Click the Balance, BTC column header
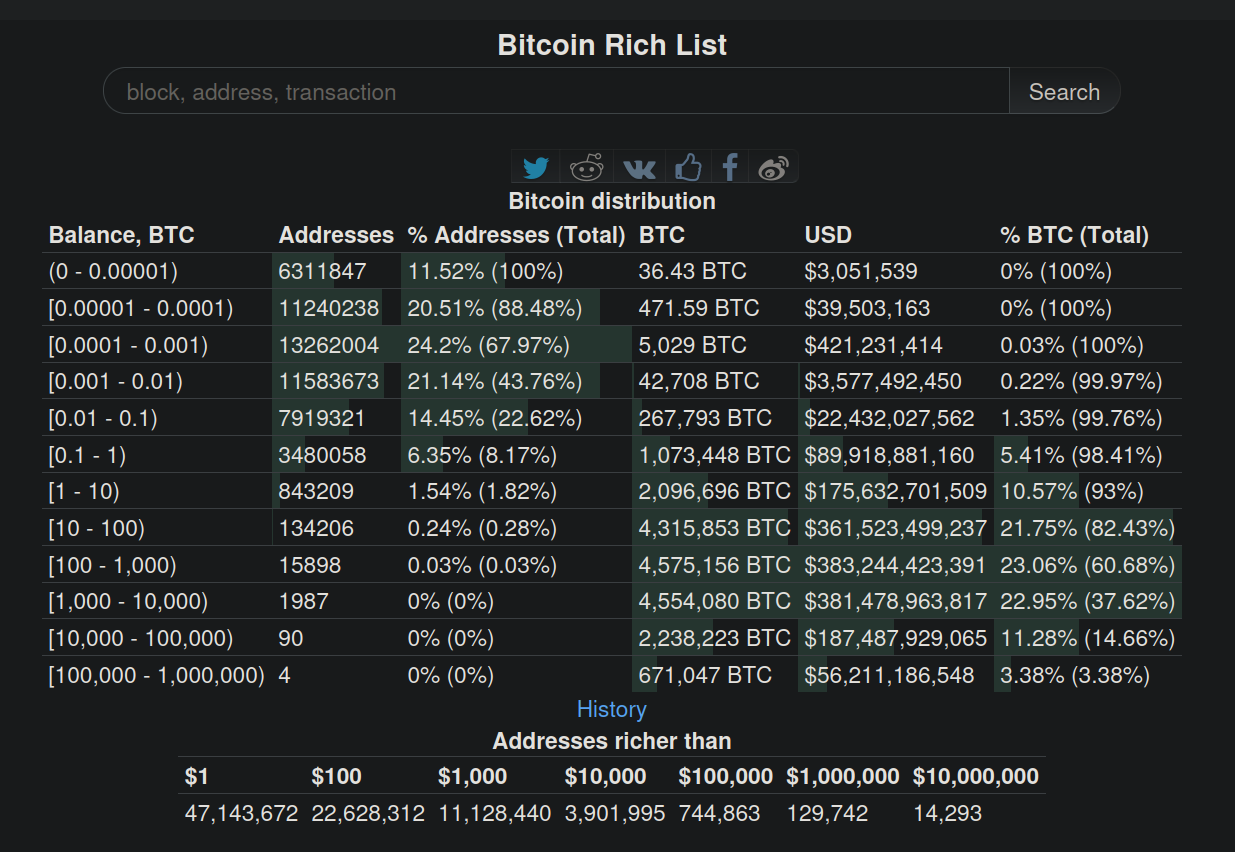Viewport: 1235px width, 852px height. point(122,235)
